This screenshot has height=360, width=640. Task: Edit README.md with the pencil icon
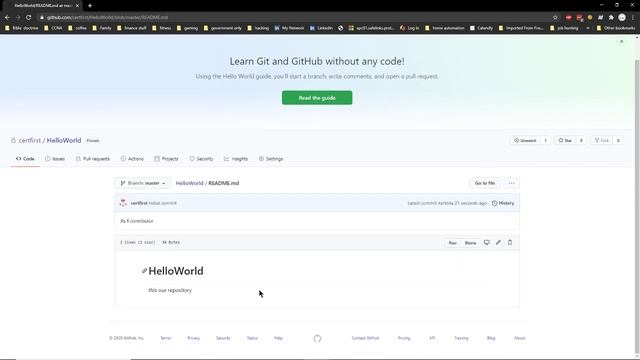click(x=498, y=242)
